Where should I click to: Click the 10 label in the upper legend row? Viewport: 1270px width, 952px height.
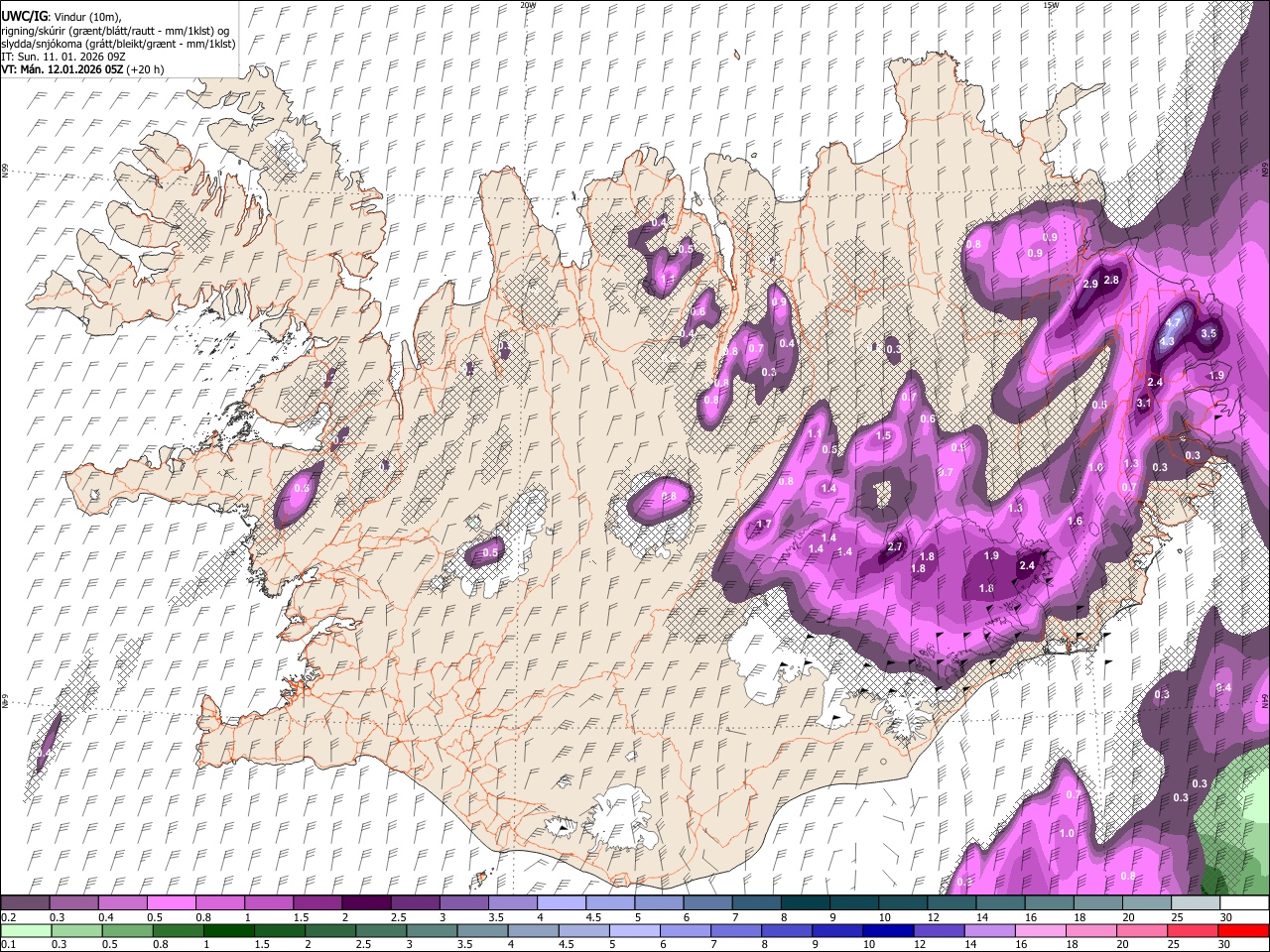(x=884, y=917)
